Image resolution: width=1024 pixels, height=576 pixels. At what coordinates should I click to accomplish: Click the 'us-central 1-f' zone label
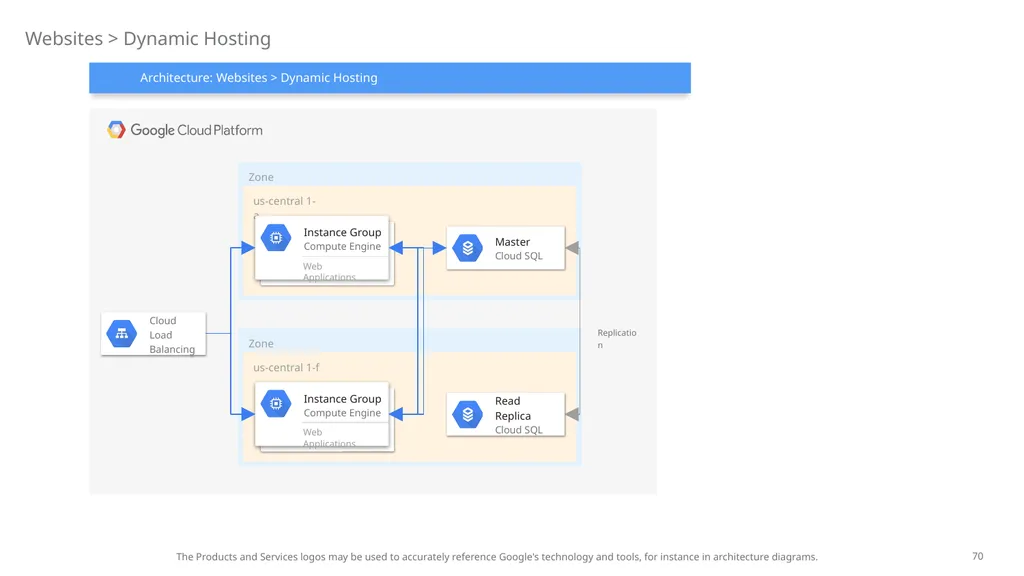(286, 368)
